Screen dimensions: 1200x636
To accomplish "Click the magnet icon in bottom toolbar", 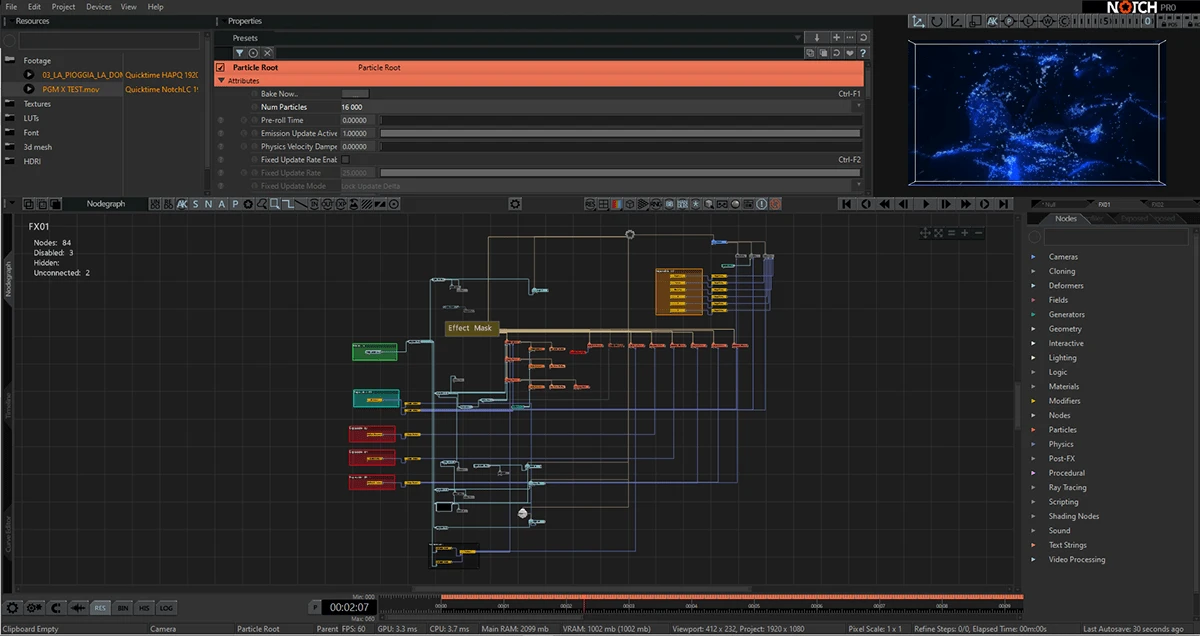I will [x=57, y=607].
